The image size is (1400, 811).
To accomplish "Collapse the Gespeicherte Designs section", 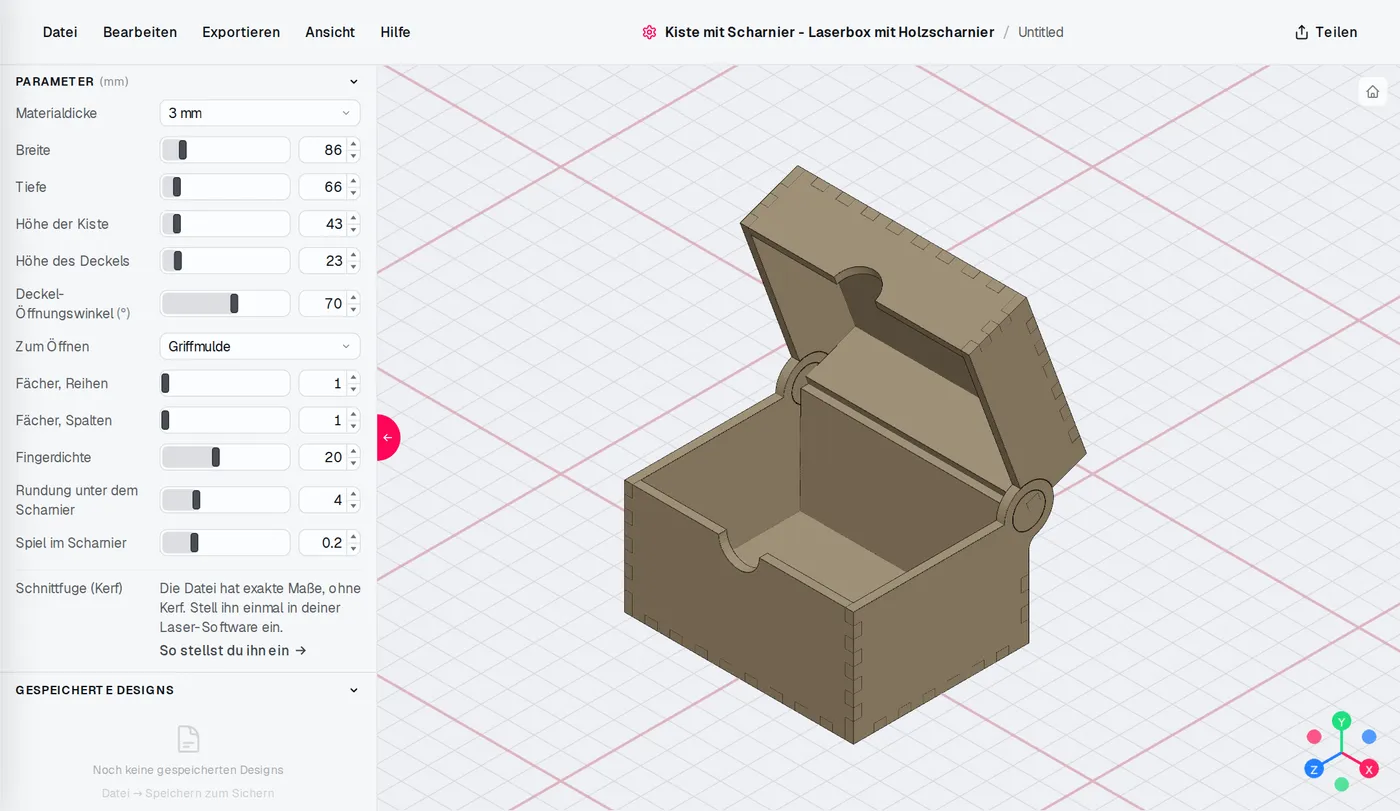I will pos(353,690).
